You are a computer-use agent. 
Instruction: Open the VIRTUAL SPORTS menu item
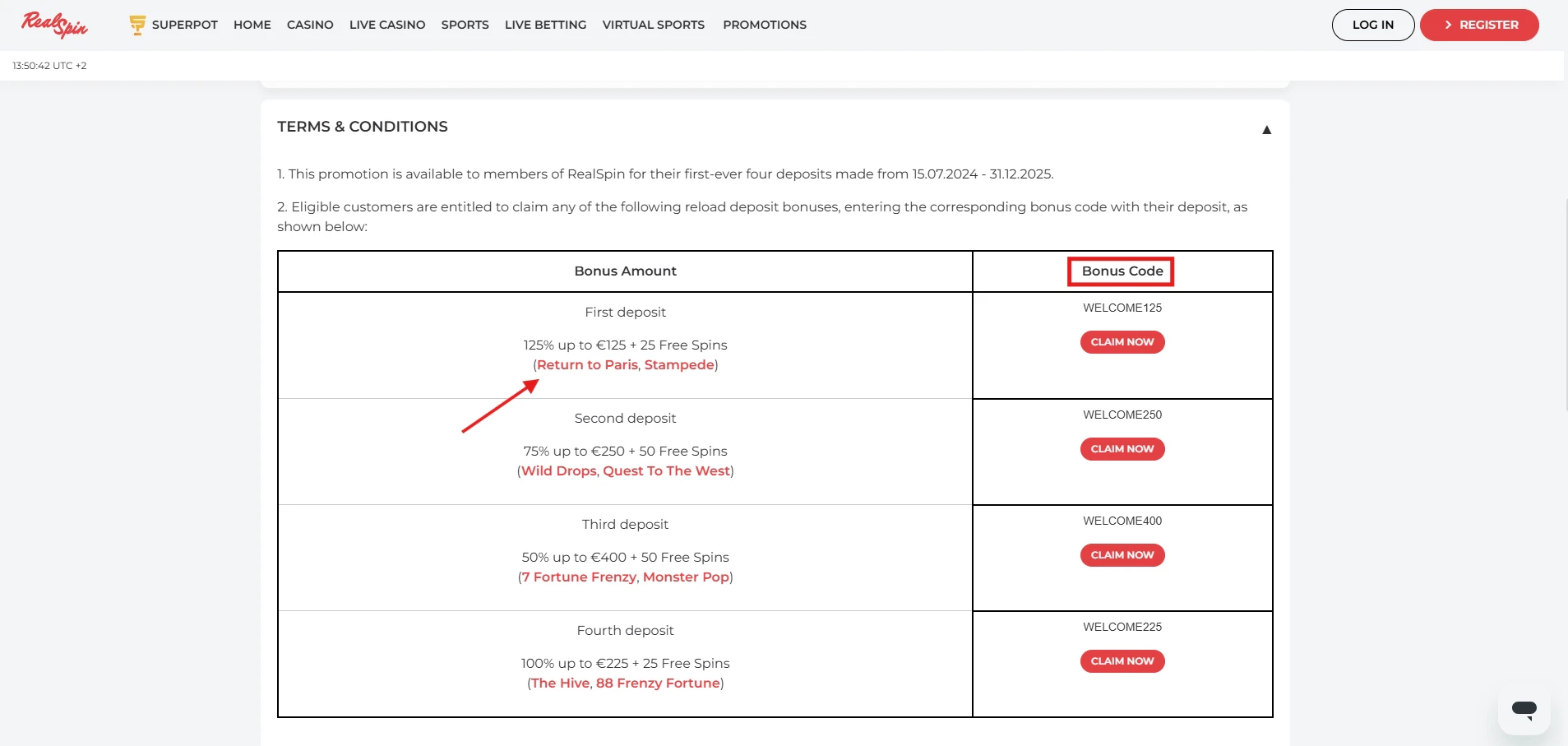click(x=654, y=25)
